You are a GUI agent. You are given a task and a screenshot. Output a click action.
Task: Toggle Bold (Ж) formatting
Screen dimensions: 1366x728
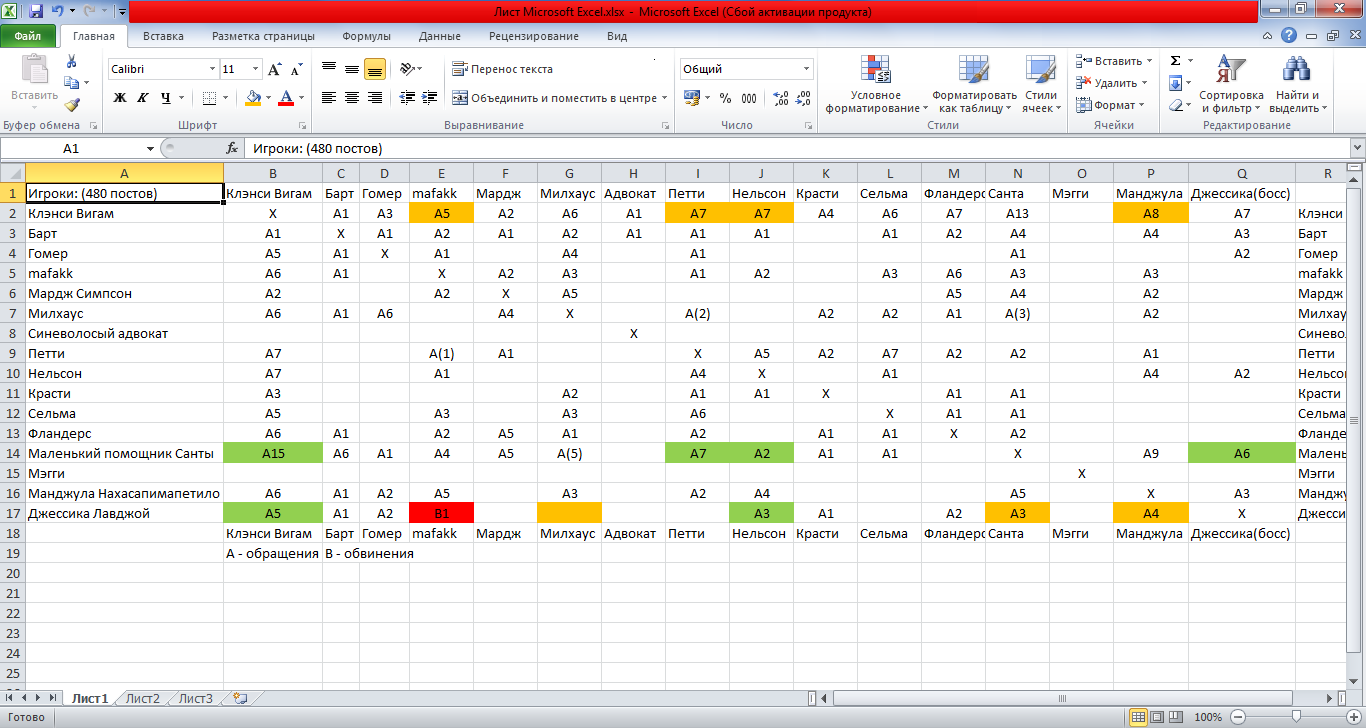(120, 98)
